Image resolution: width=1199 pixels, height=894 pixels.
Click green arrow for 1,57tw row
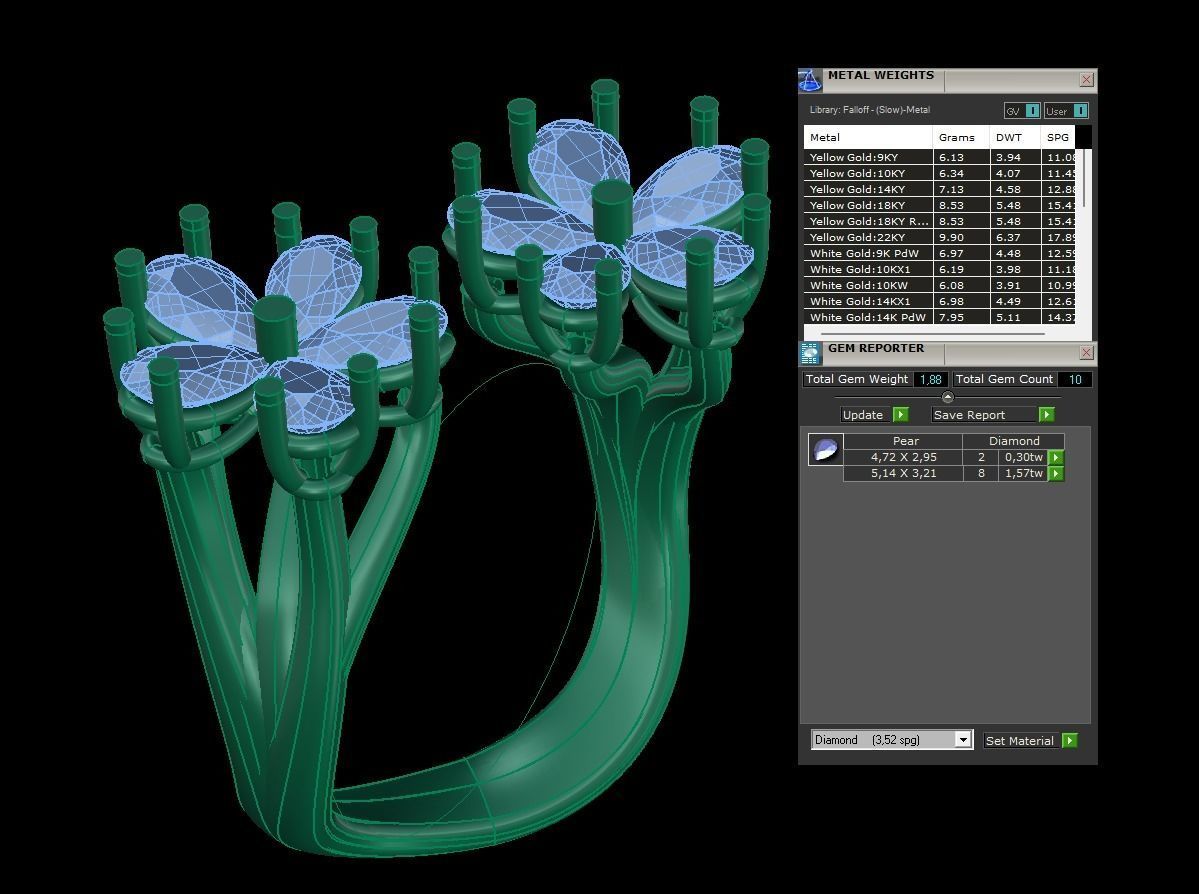[1055, 473]
